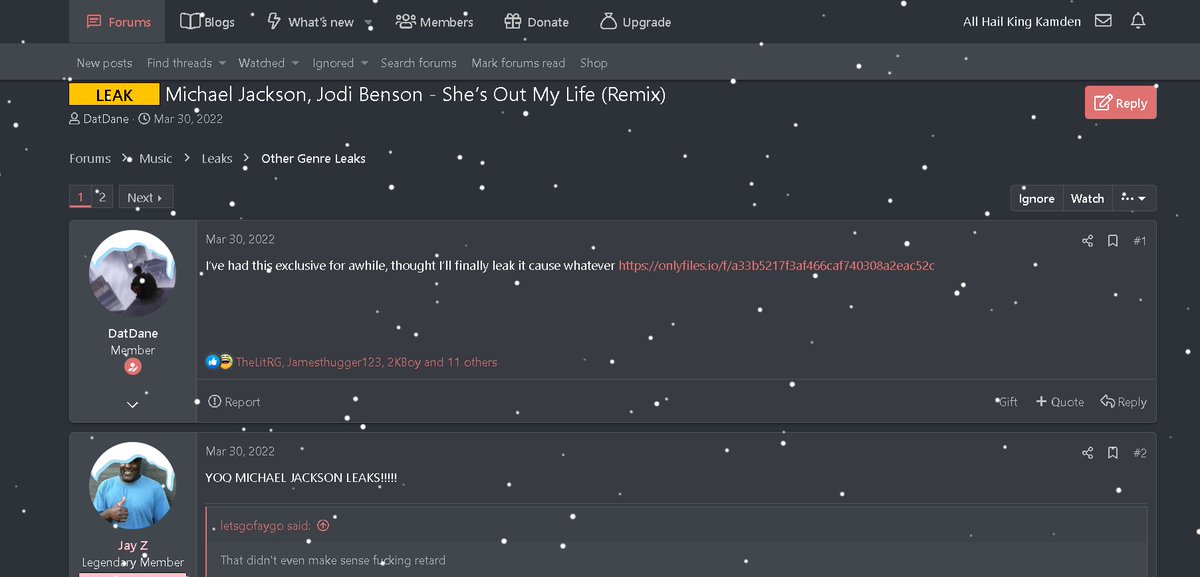The width and height of the screenshot is (1200, 577).
Task: Open the Forums tab
Action: [117, 22]
